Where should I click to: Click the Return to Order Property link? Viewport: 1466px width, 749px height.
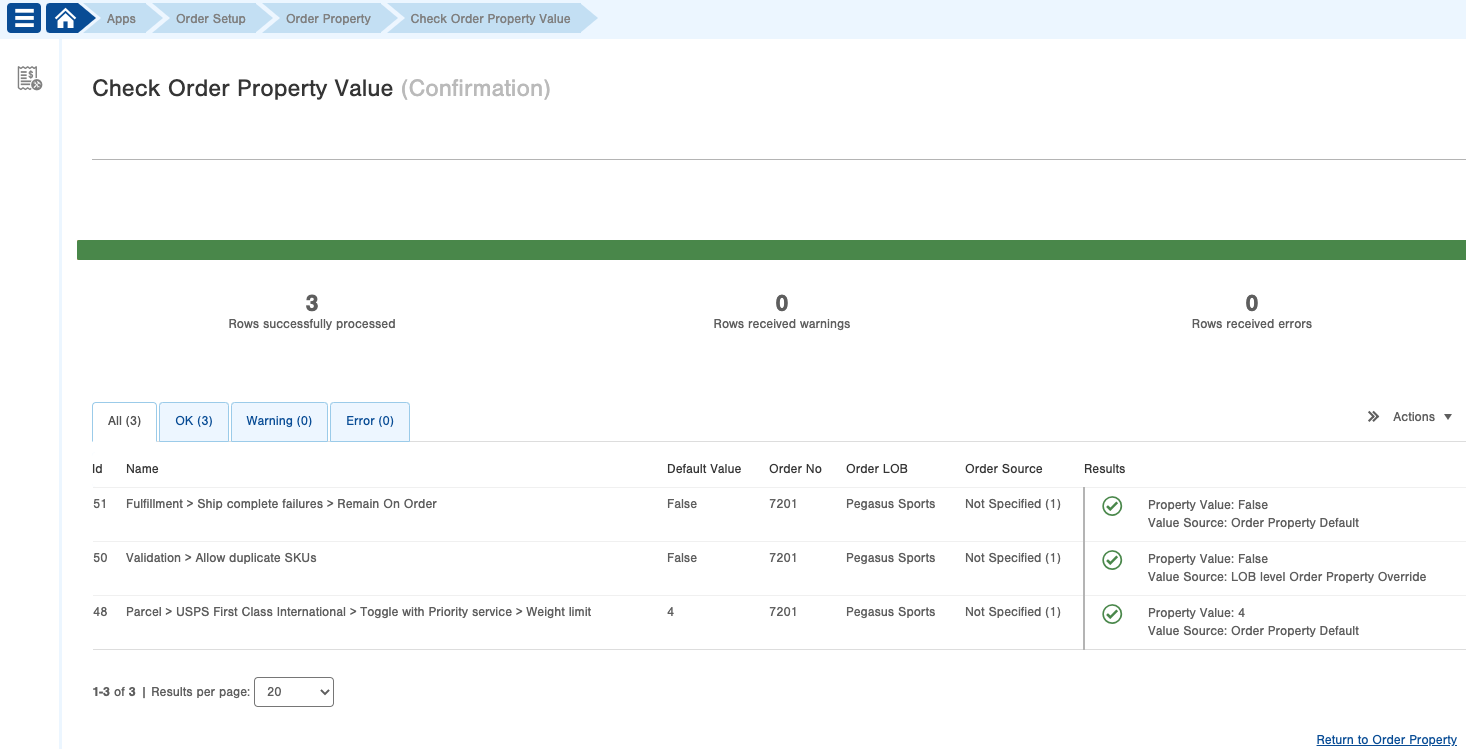point(1386,740)
